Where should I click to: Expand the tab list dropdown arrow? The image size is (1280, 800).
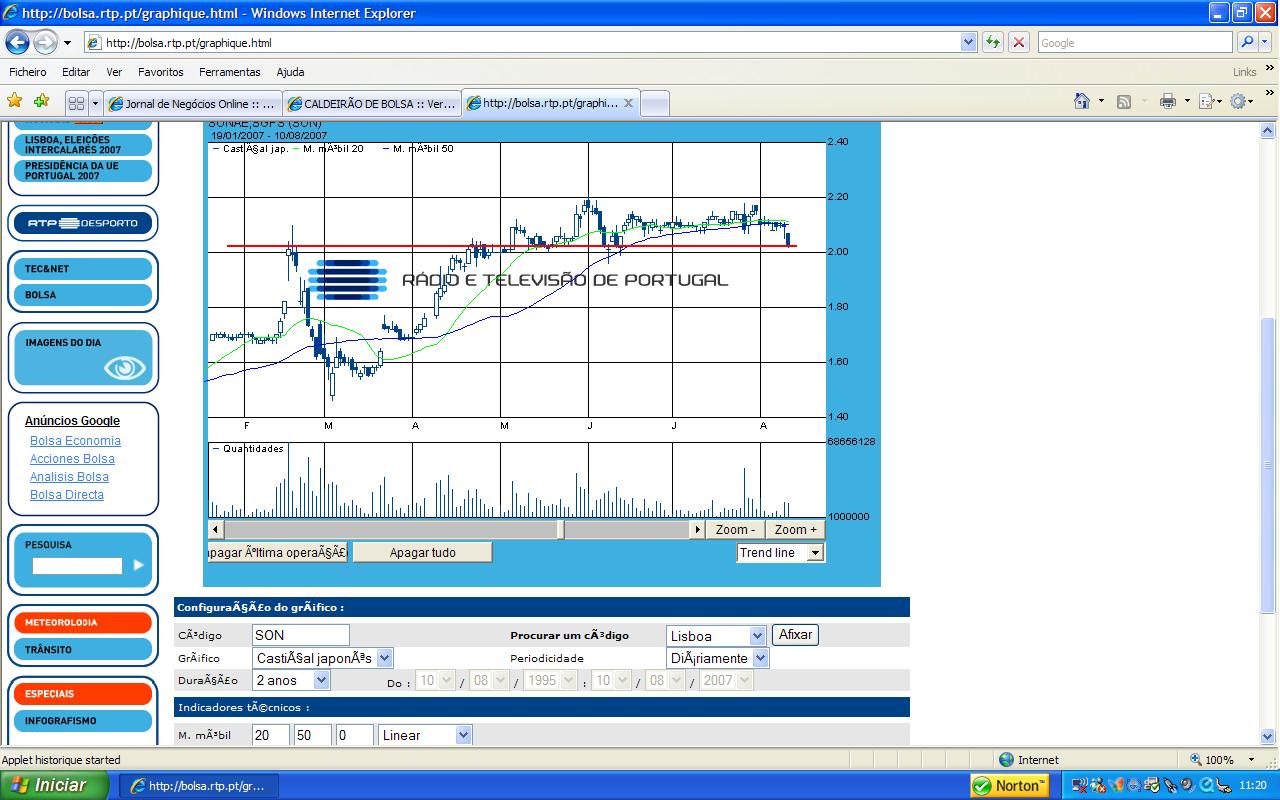(95, 103)
